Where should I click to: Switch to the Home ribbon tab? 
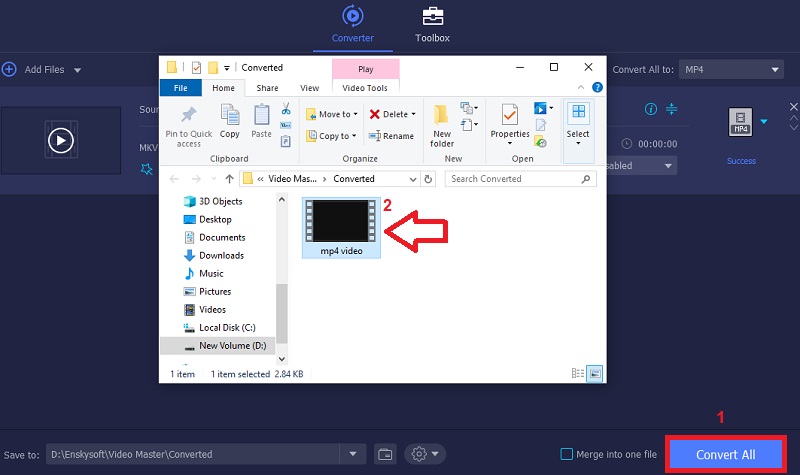[223, 88]
